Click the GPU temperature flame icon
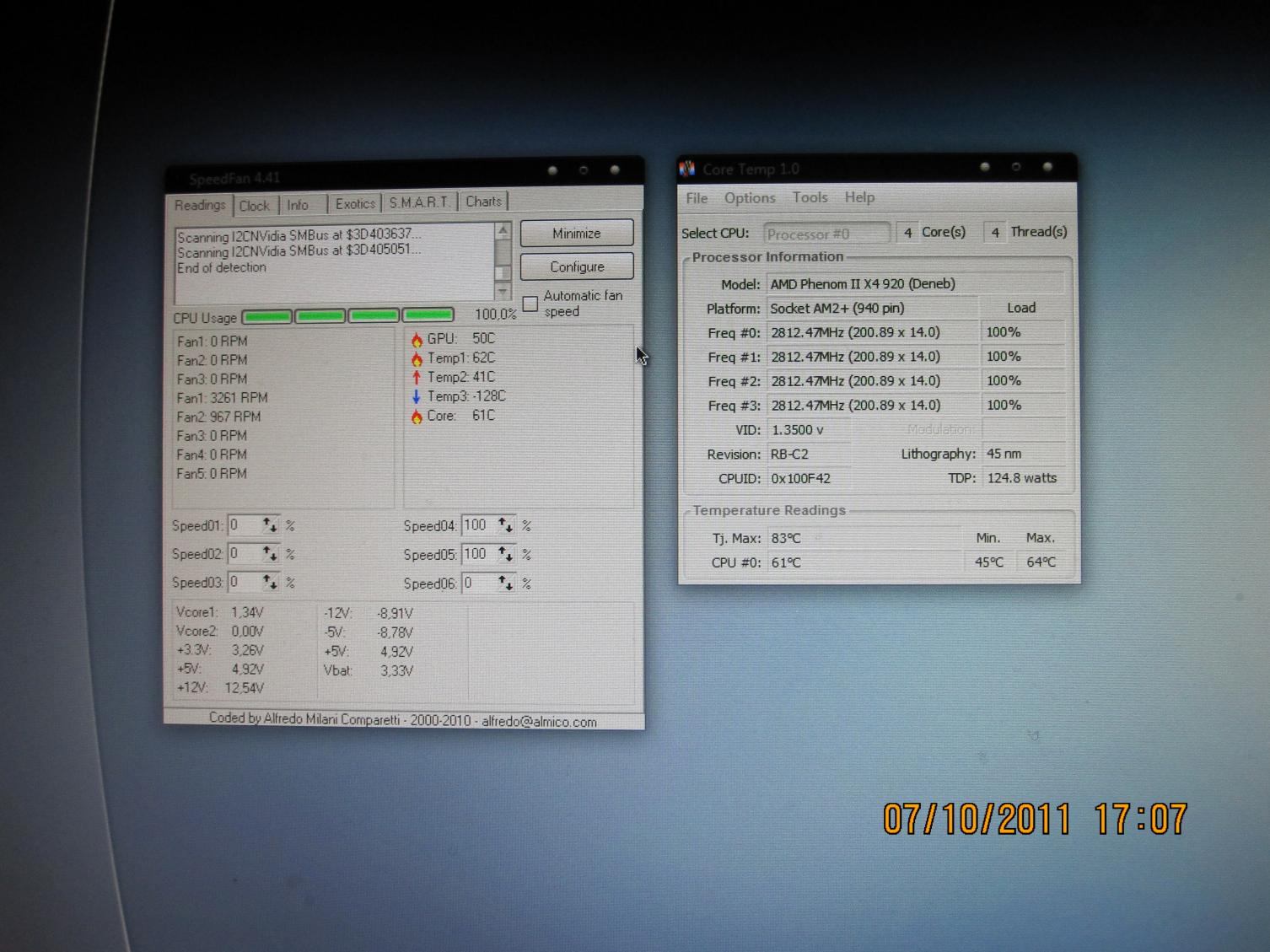Screen dimensions: 1270x952 coord(417,340)
